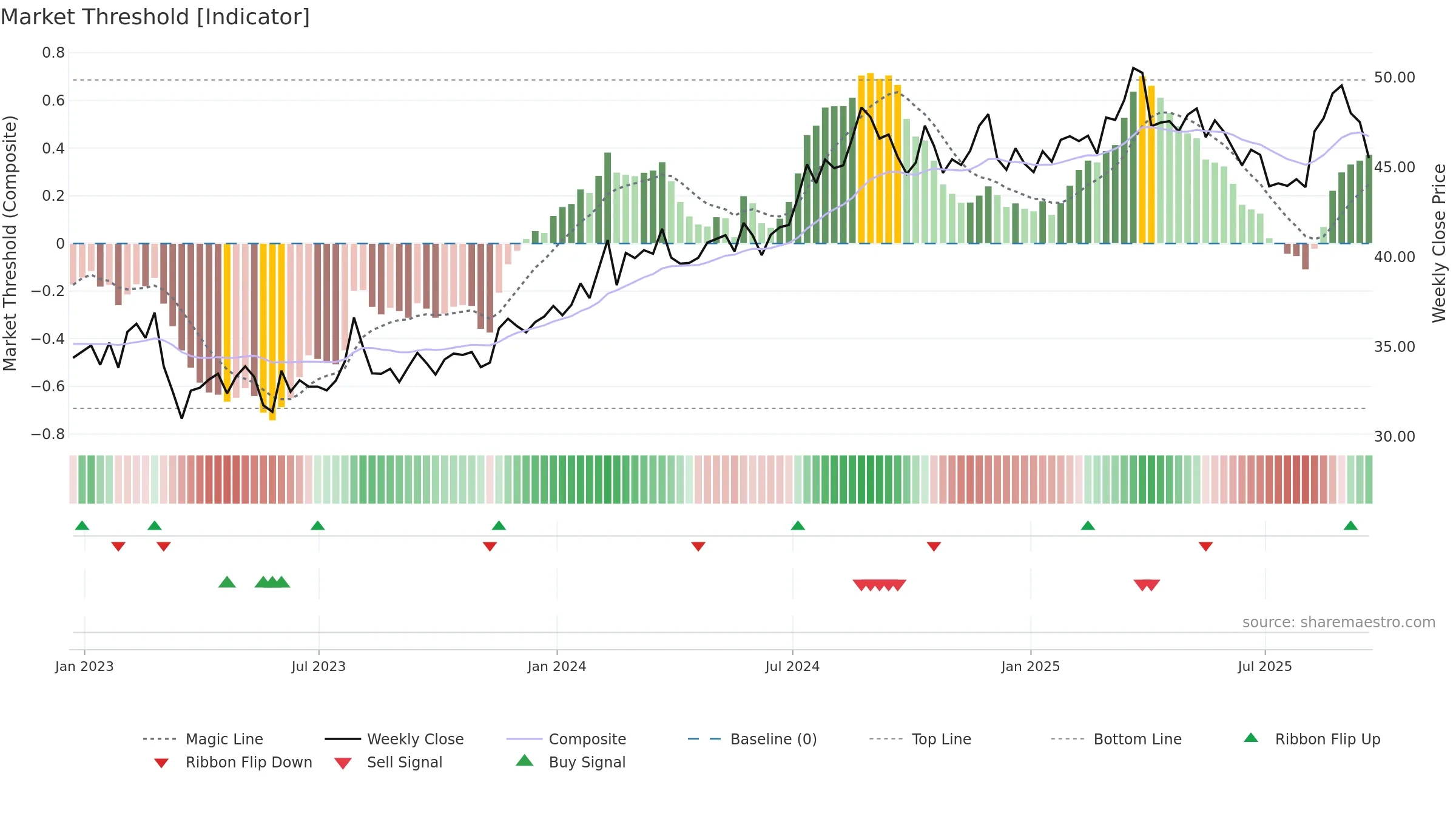Click the 0.8 composite axis tick
Screen dimensions: 1456x819
pos(53,53)
